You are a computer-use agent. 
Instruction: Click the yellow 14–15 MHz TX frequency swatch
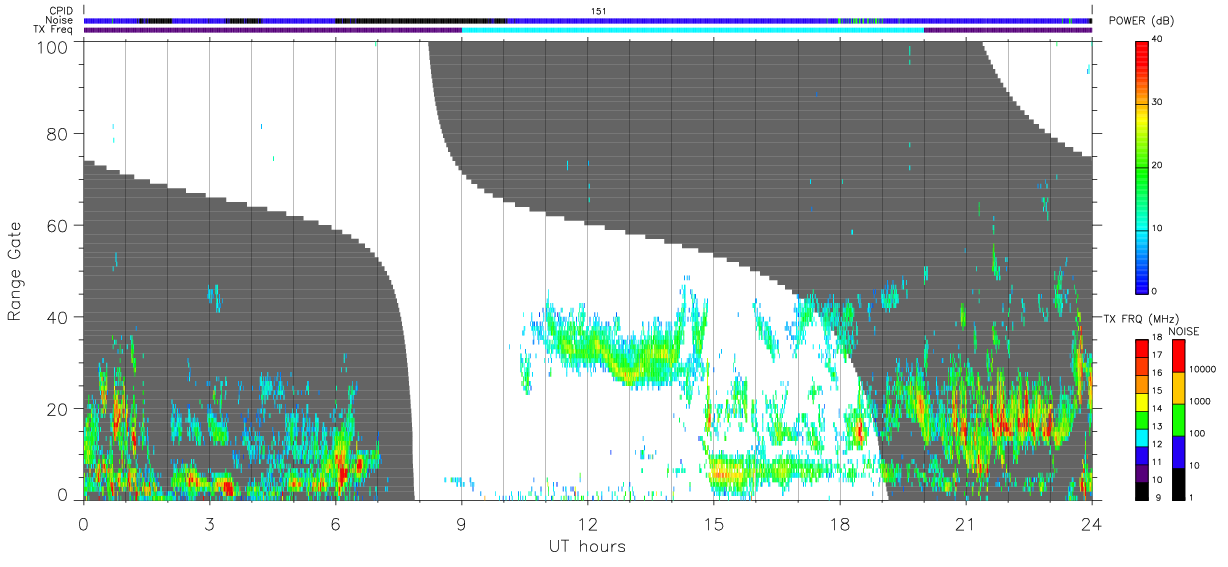(1140, 400)
